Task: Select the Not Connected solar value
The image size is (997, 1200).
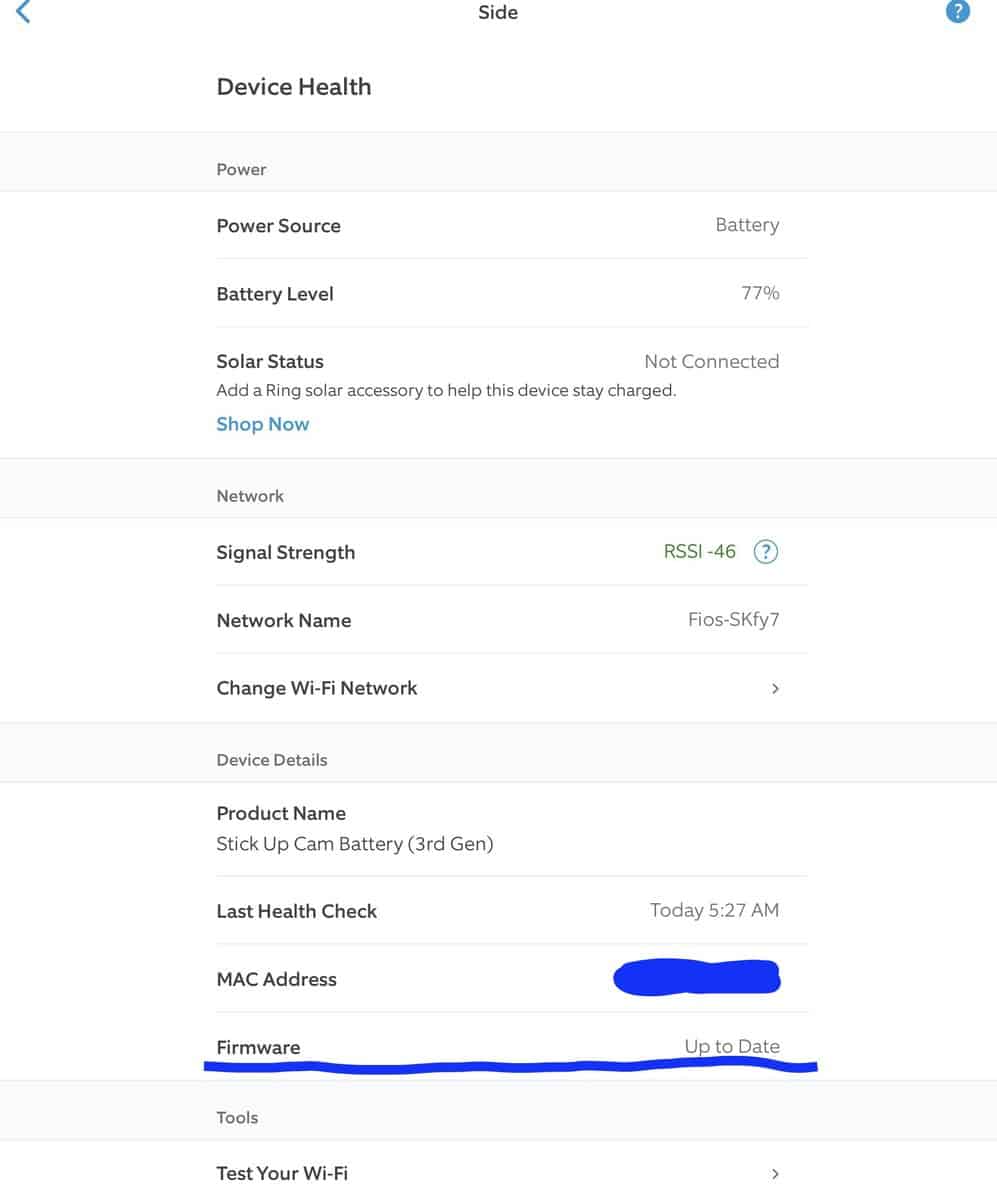Action: pos(712,361)
